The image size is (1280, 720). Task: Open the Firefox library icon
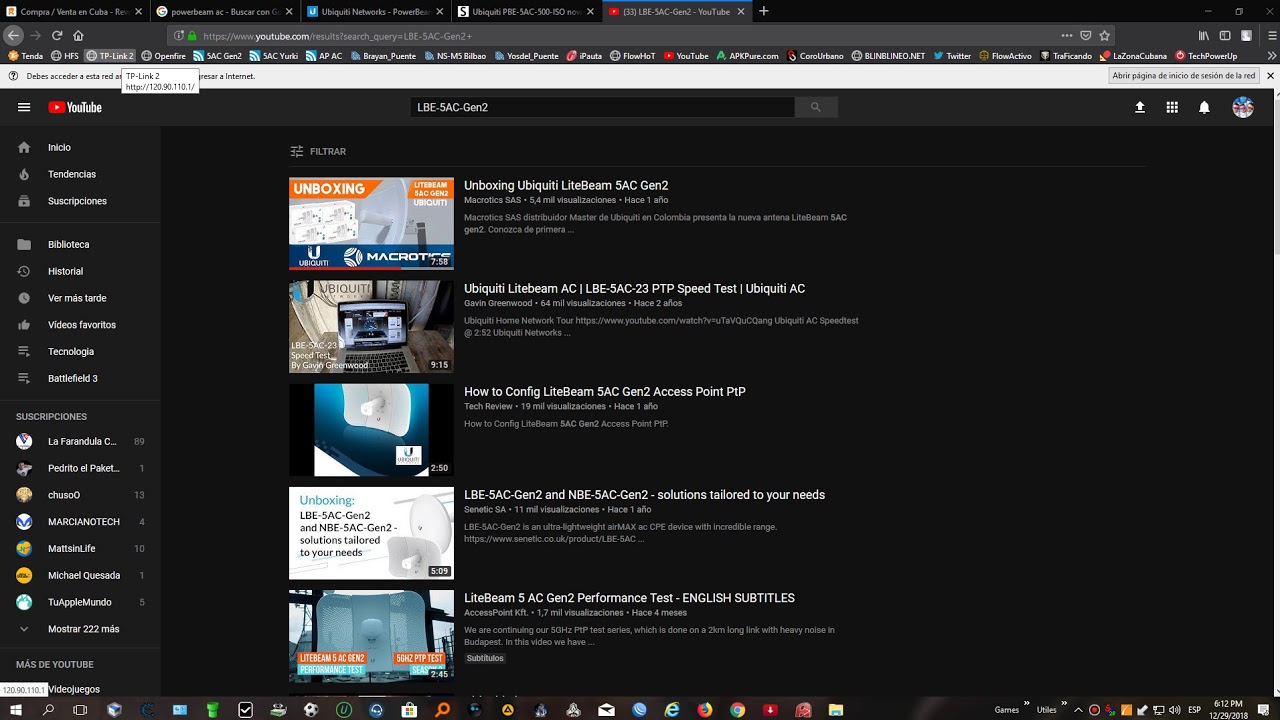pos(1204,36)
